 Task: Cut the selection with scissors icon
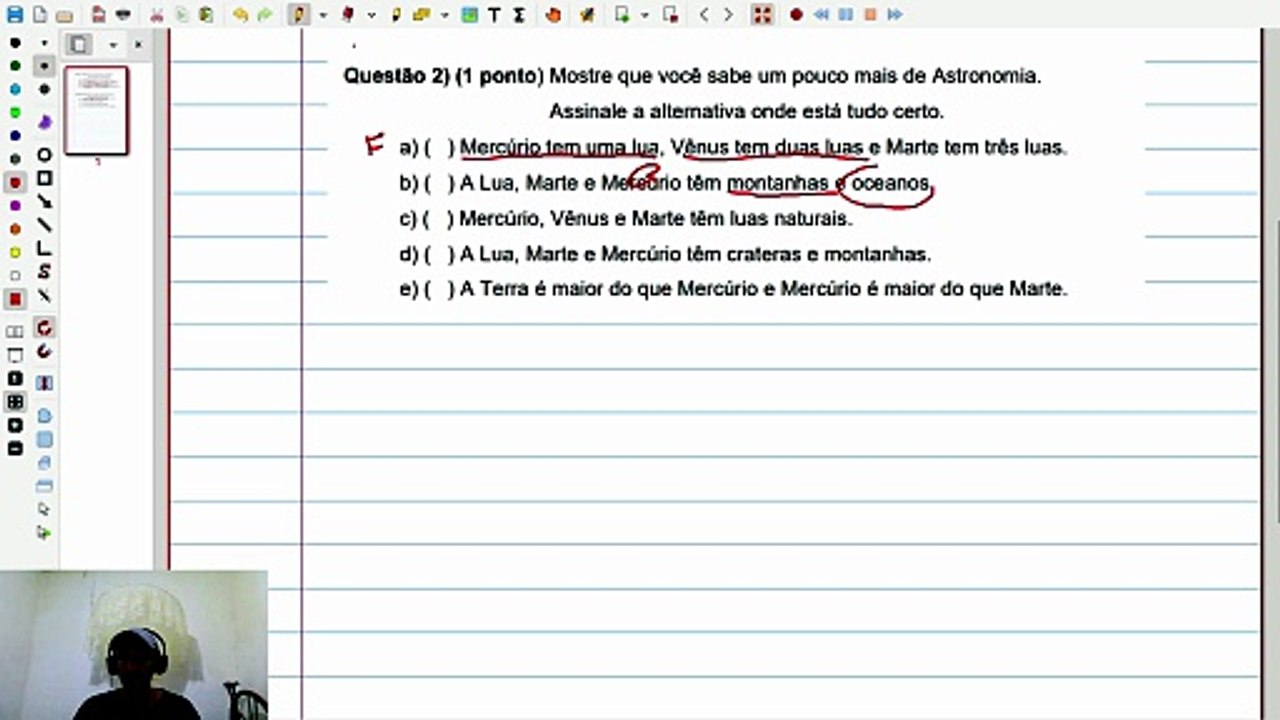[x=157, y=15]
